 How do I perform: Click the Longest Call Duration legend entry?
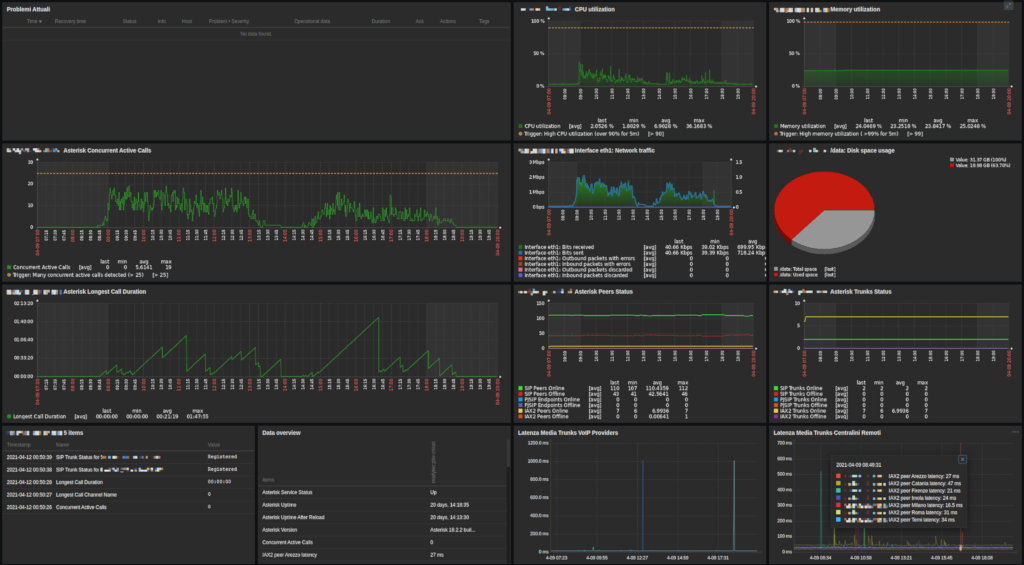pyautogui.click(x=40, y=416)
